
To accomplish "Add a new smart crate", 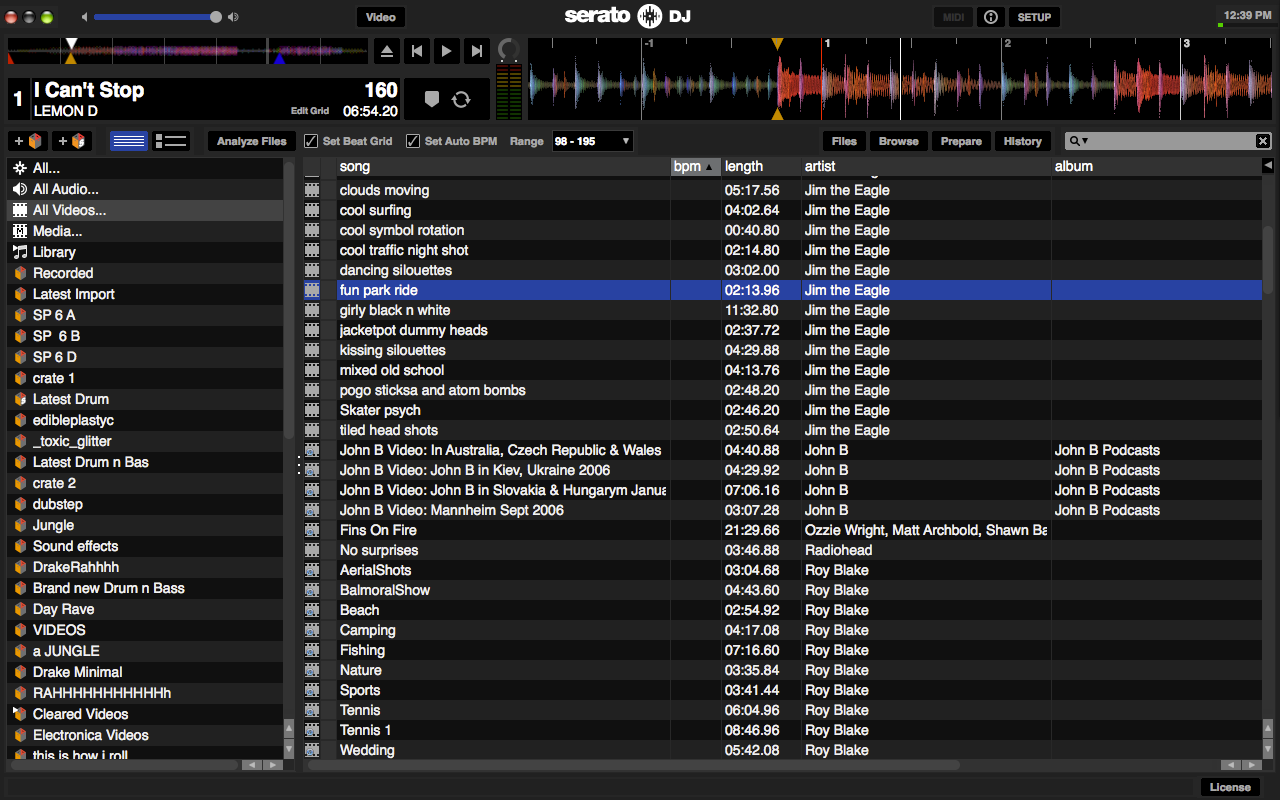I will point(72,141).
